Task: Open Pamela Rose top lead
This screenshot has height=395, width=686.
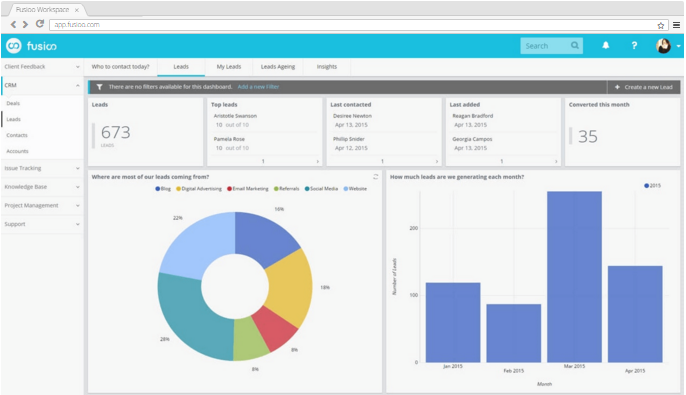Action: [229, 139]
